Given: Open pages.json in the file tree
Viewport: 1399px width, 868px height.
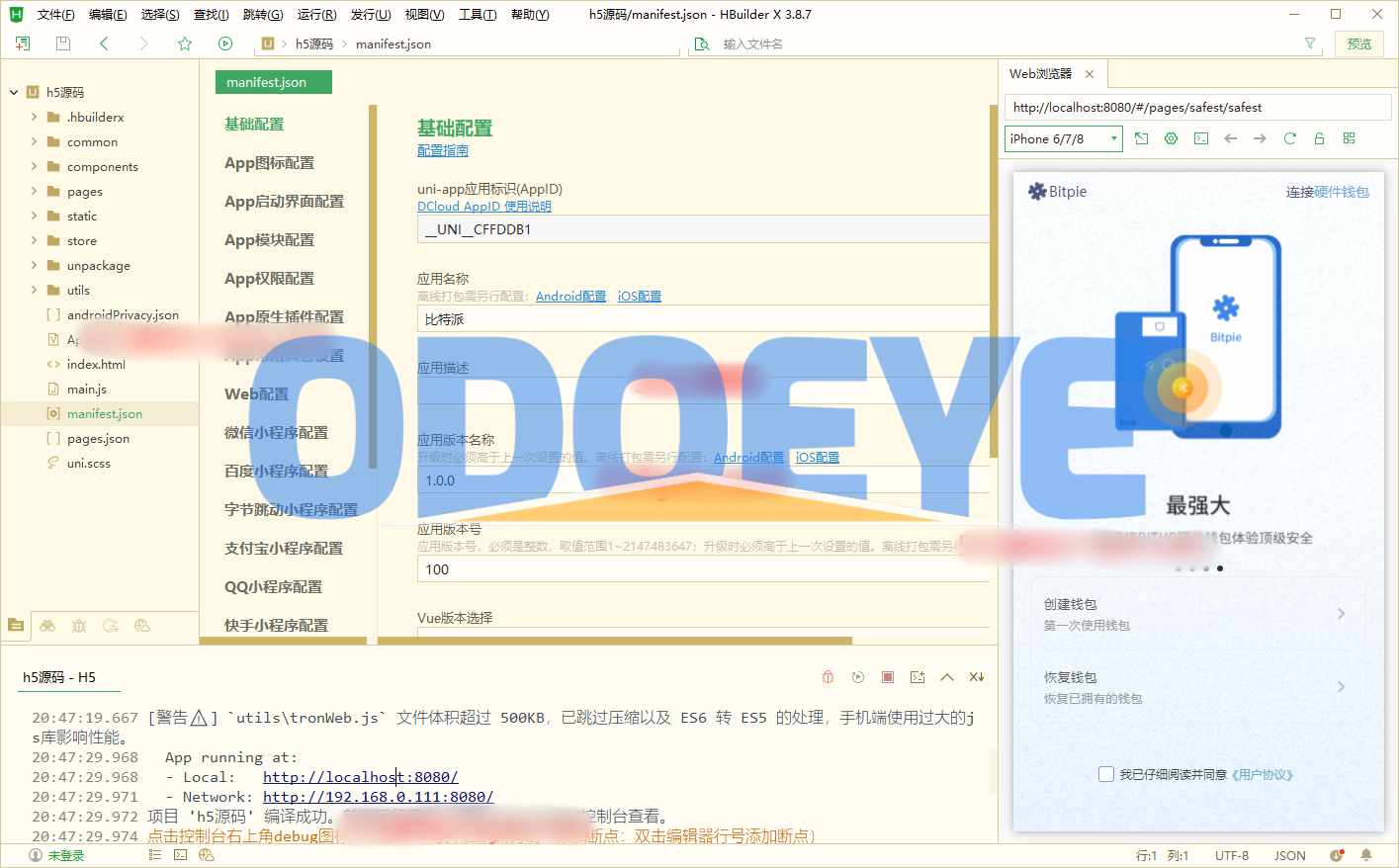Looking at the screenshot, I should [x=98, y=438].
